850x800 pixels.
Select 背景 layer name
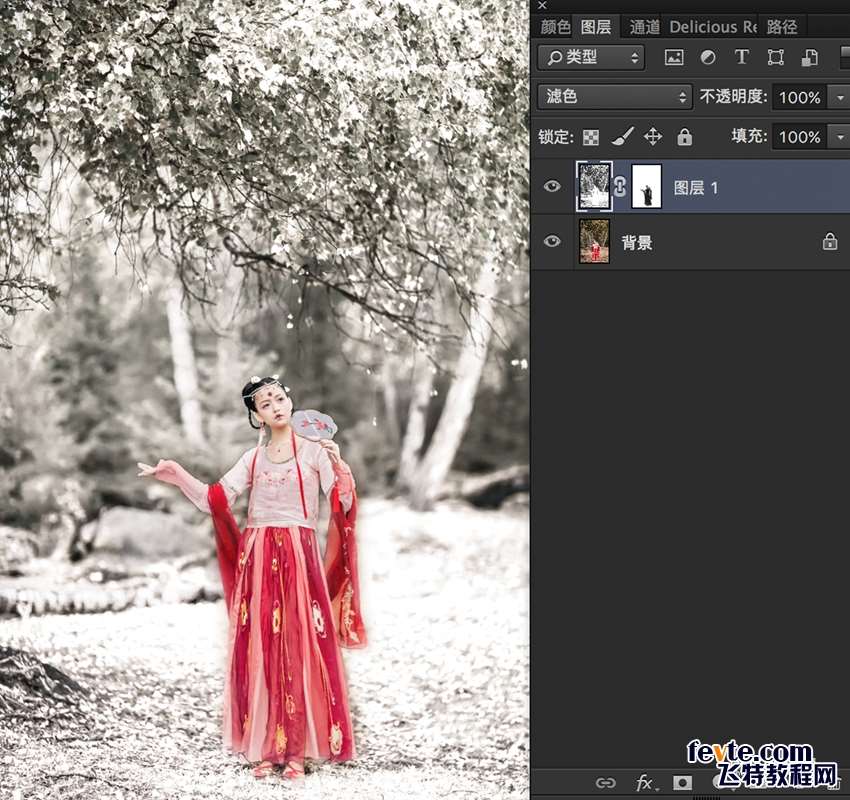tap(636, 242)
